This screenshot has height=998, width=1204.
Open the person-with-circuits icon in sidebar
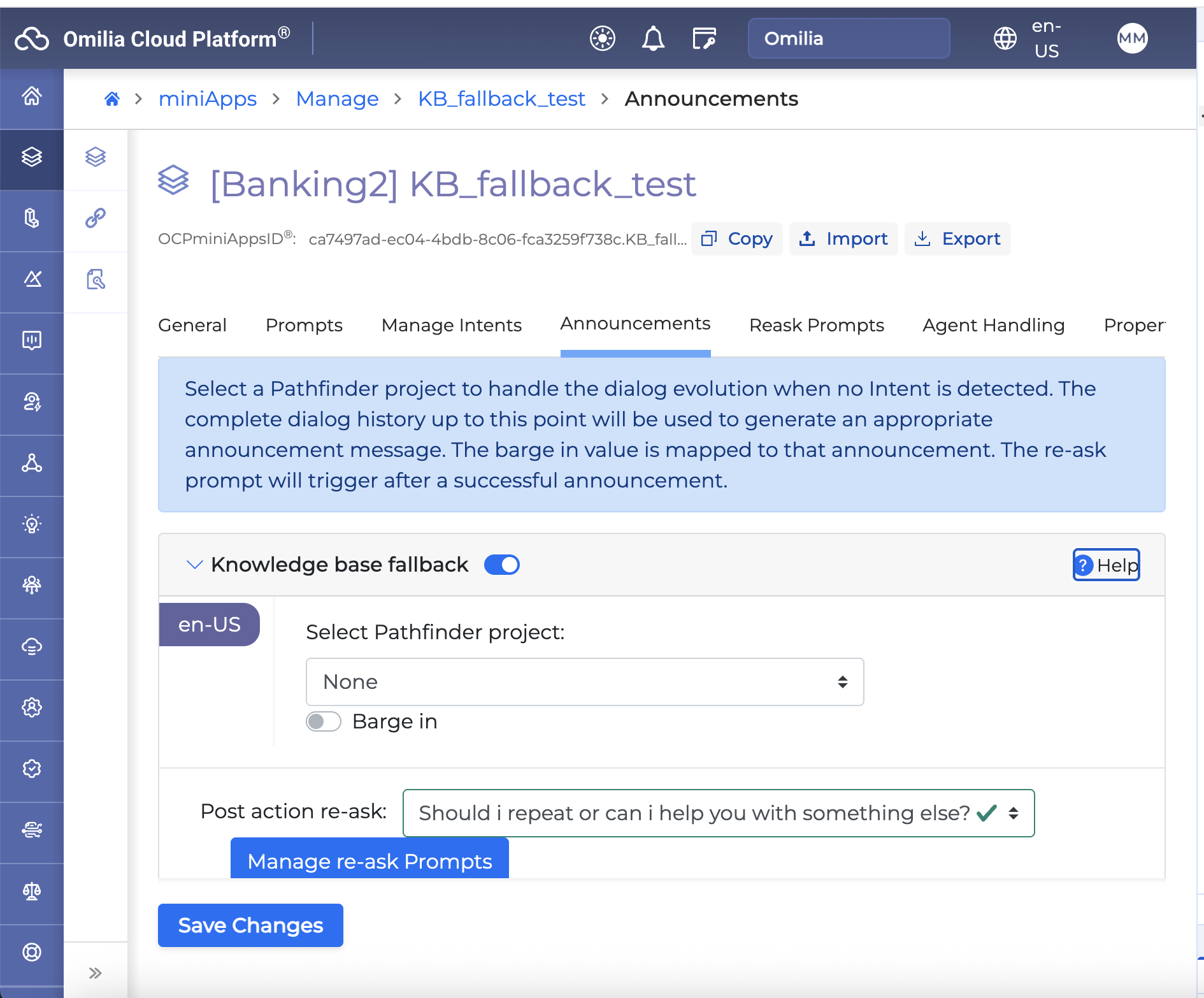point(32,585)
